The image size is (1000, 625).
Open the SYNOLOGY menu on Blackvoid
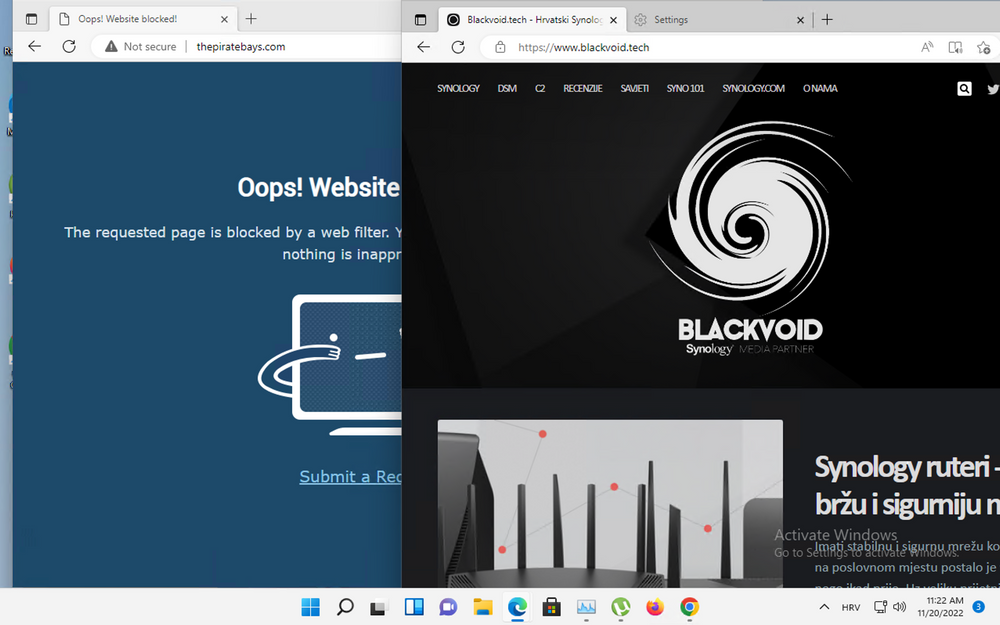click(458, 89)
